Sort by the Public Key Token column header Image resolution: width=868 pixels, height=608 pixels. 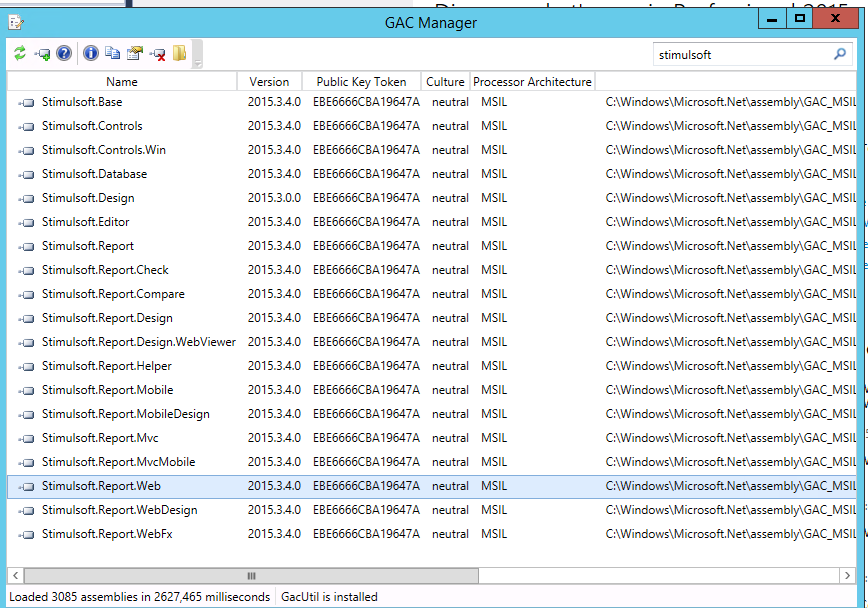pos(361,81)
